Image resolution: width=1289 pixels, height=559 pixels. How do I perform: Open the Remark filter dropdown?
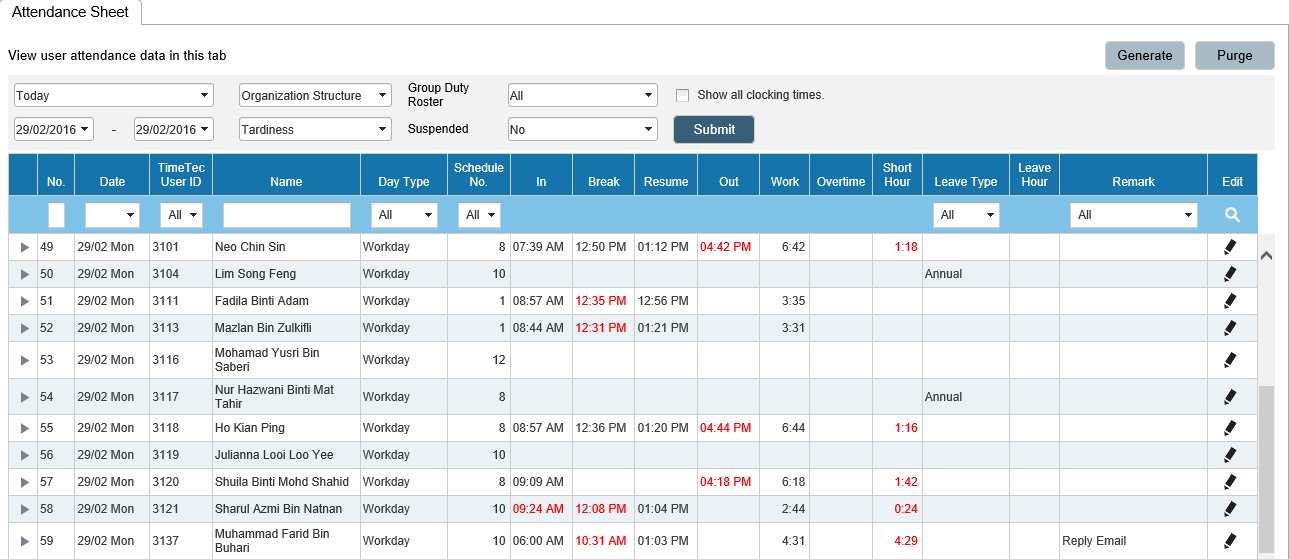coord(1133,215)
